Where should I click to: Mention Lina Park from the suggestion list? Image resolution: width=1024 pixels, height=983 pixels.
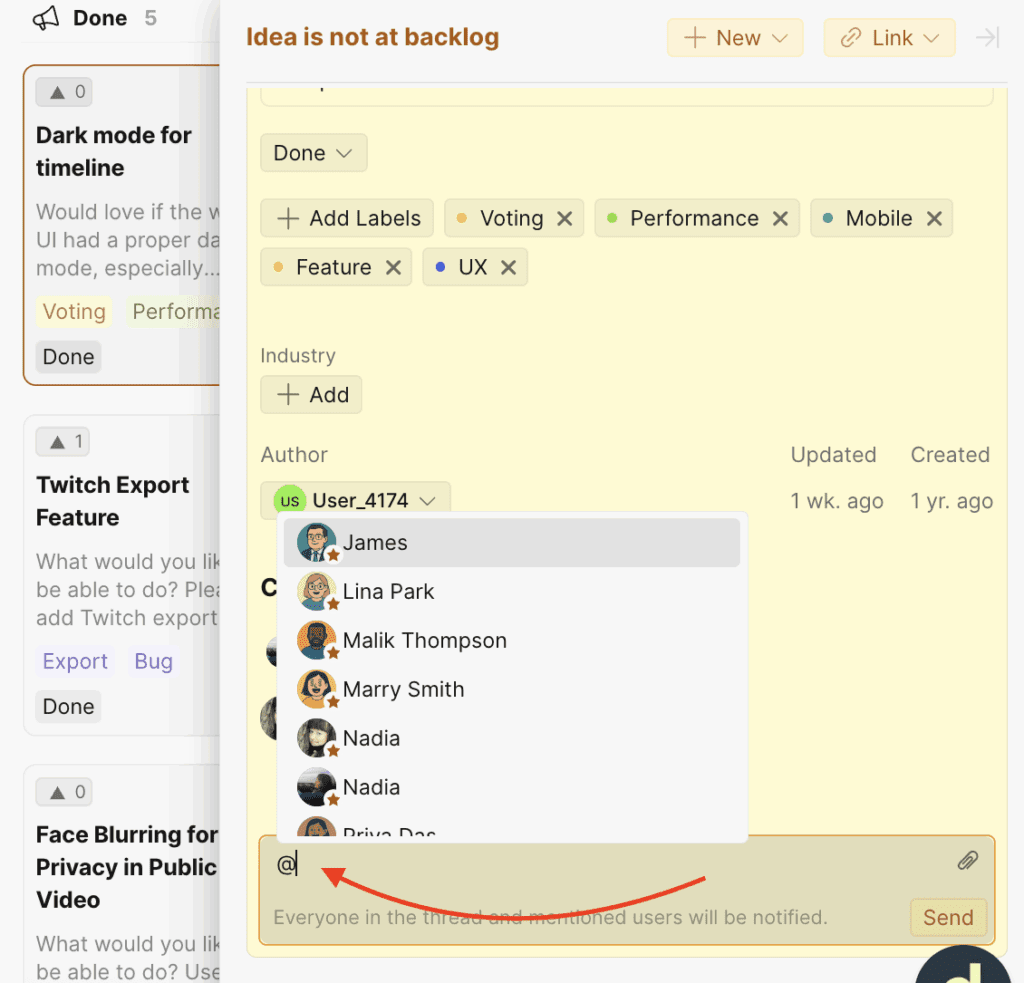(388, 591)
